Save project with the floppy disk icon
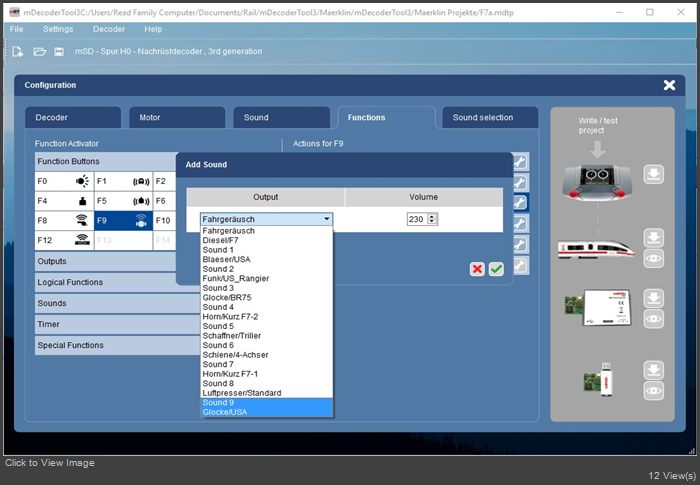 tap(59, 52)
